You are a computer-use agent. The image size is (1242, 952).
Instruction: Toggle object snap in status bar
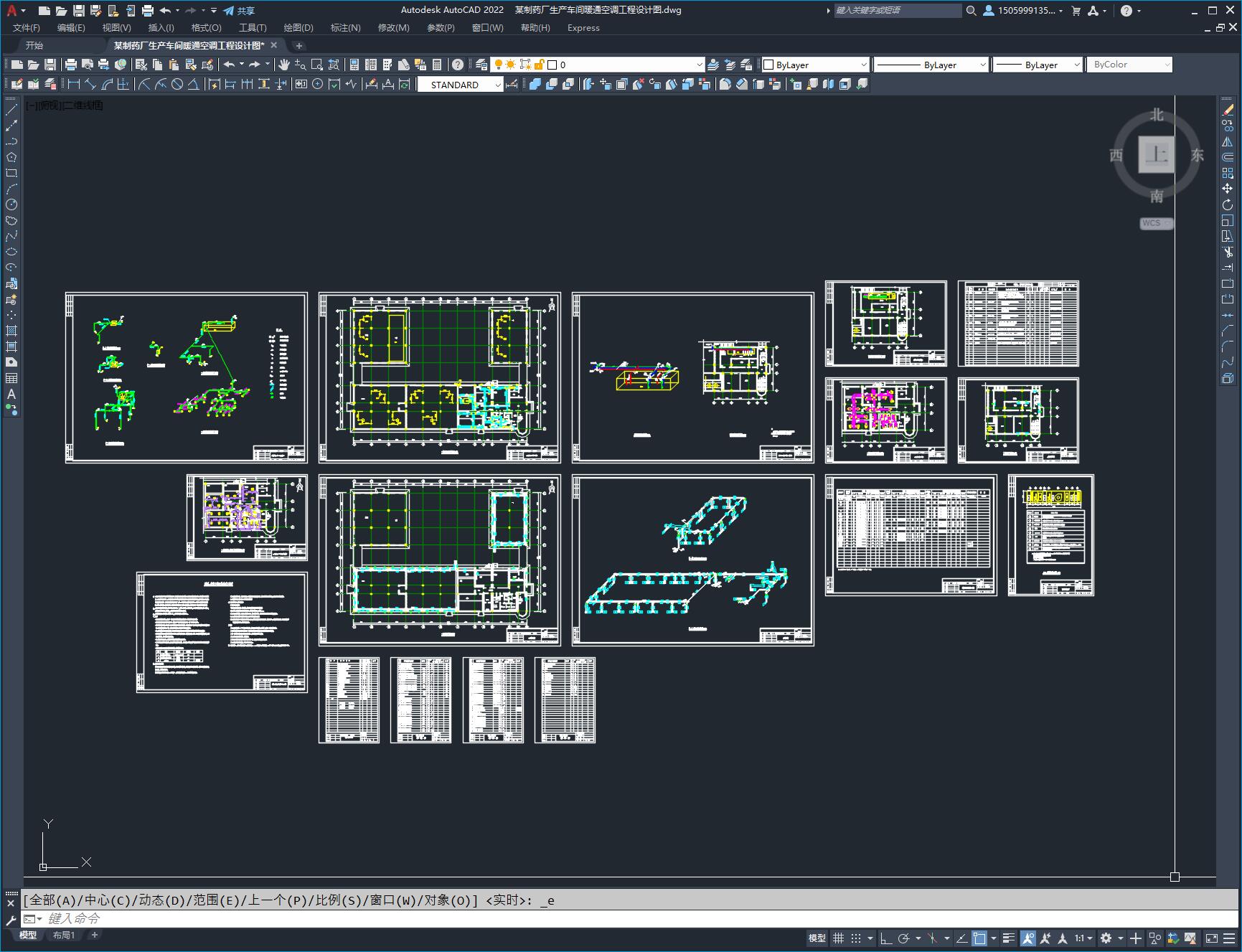coord(979,938)
